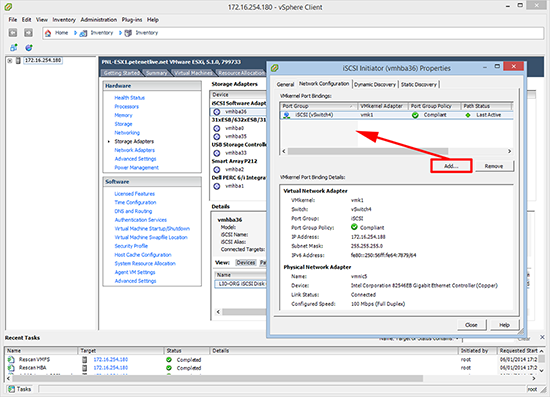Select the vmhba0 adapter icon
The width and height of the screenshot is (550, 397).
[x=217, y=128]
